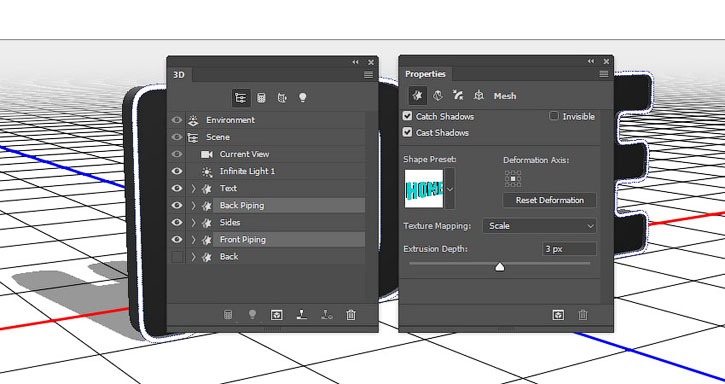Open the 3D panel options menu

click(x=369, y=74)
